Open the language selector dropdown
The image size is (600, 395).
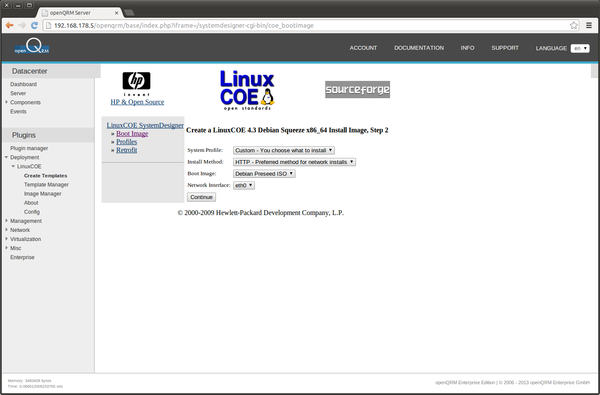coord(580,48)
